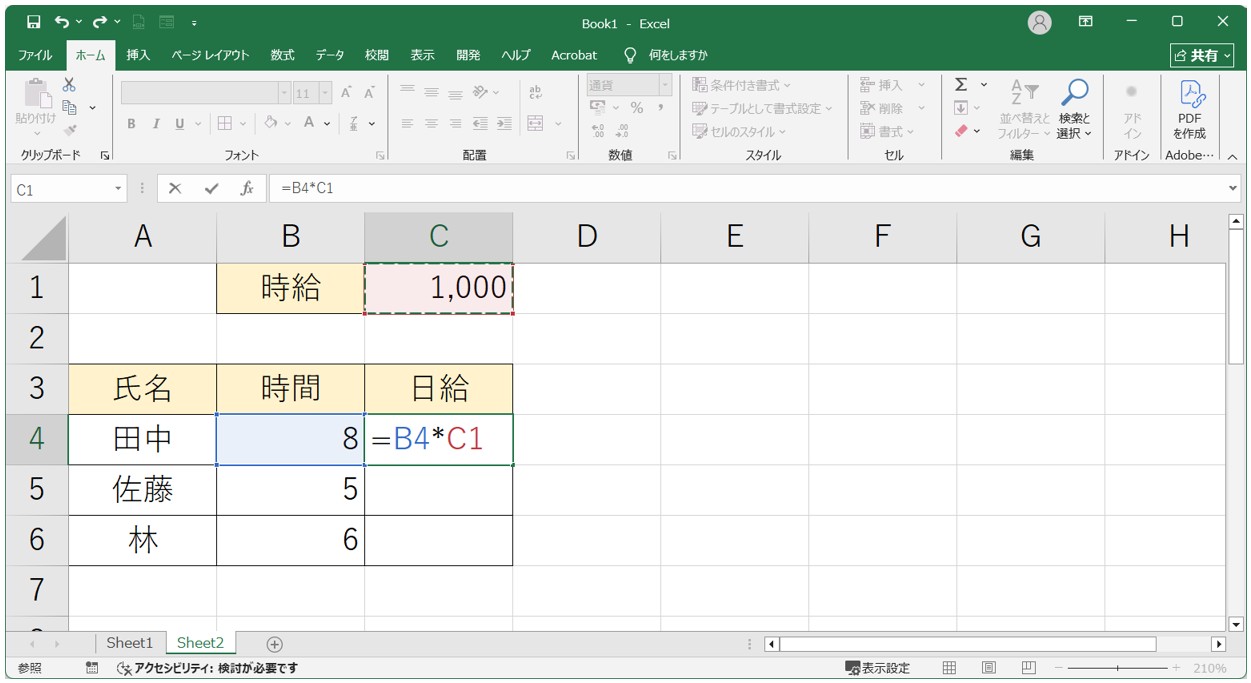Click the Format Painter brush icon

click(69, 130)
